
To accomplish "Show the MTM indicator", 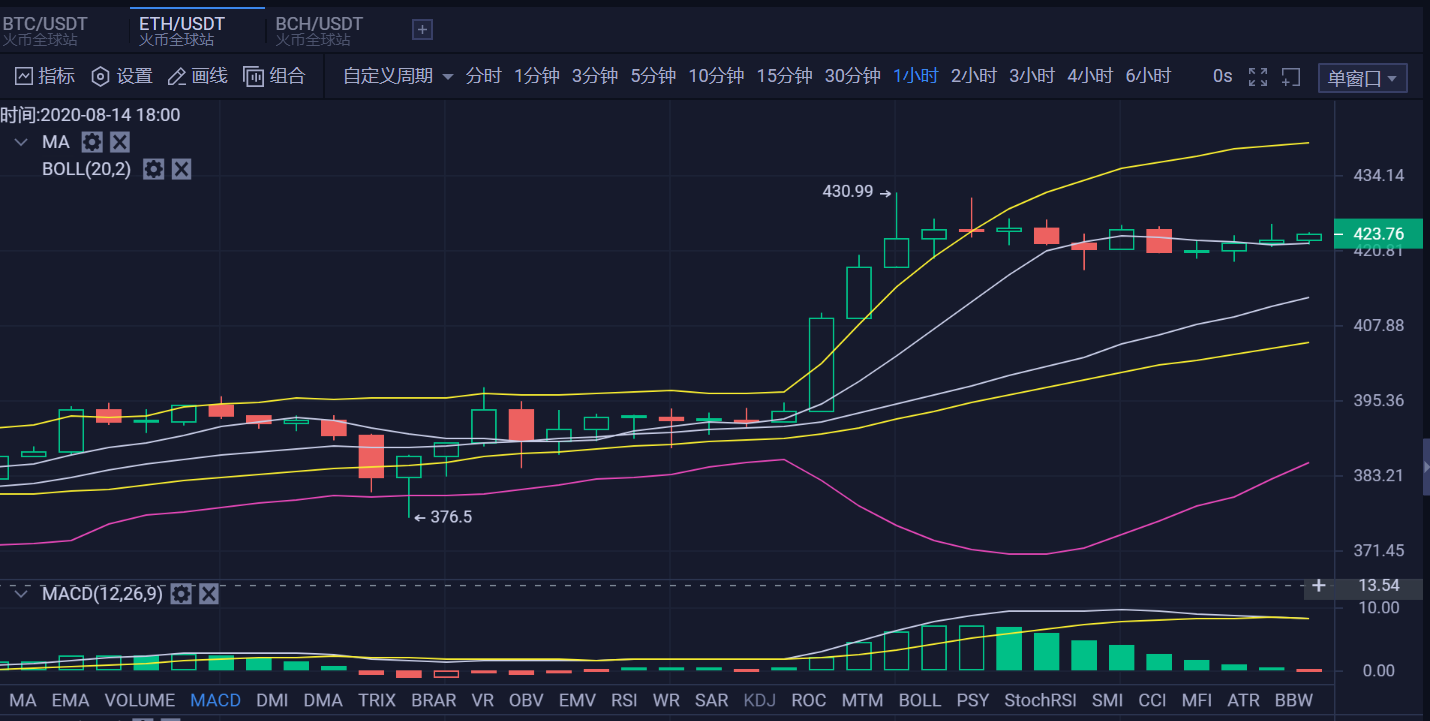I will coord(862,700).
